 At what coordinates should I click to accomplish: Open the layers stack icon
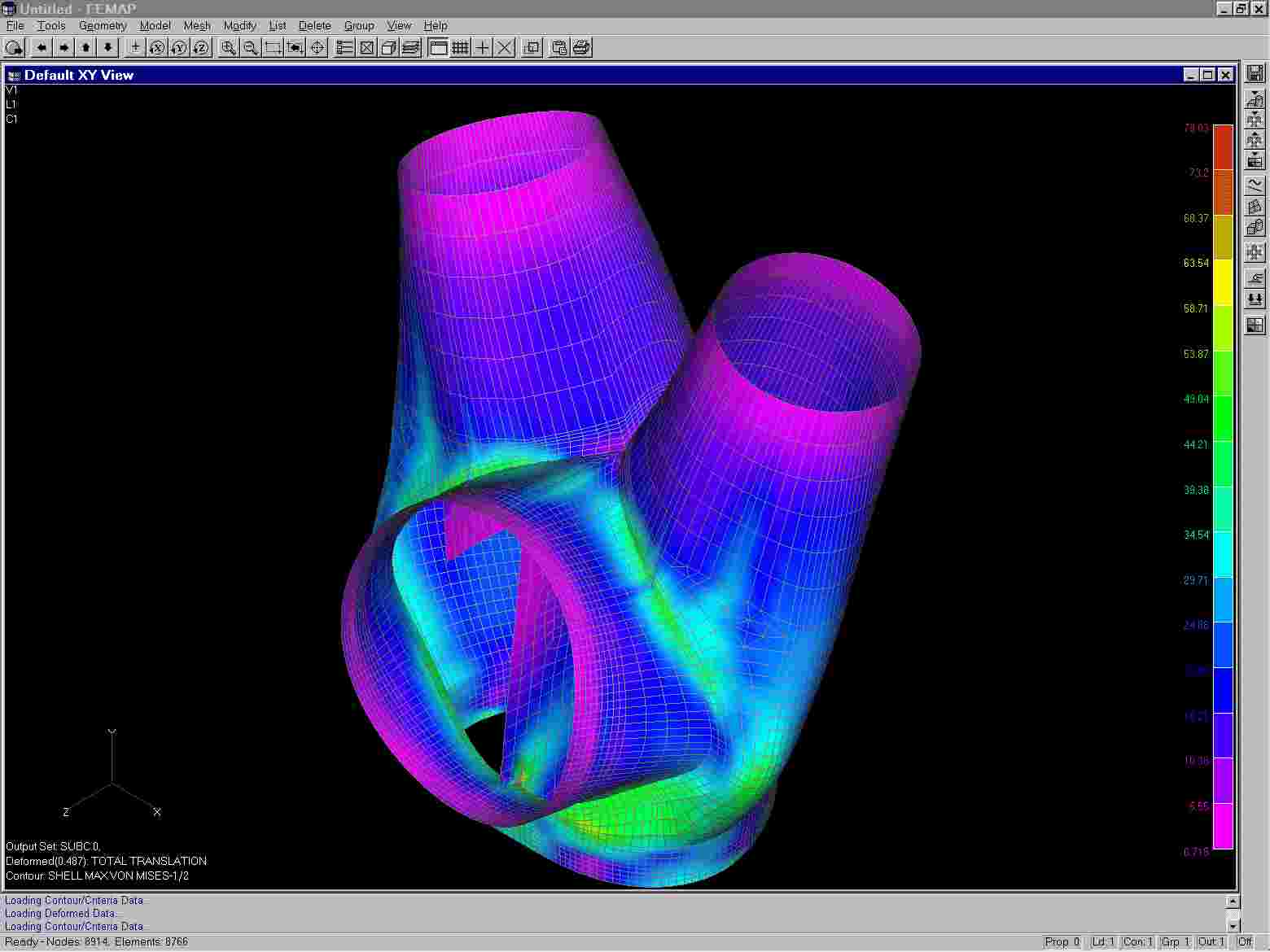410,47
